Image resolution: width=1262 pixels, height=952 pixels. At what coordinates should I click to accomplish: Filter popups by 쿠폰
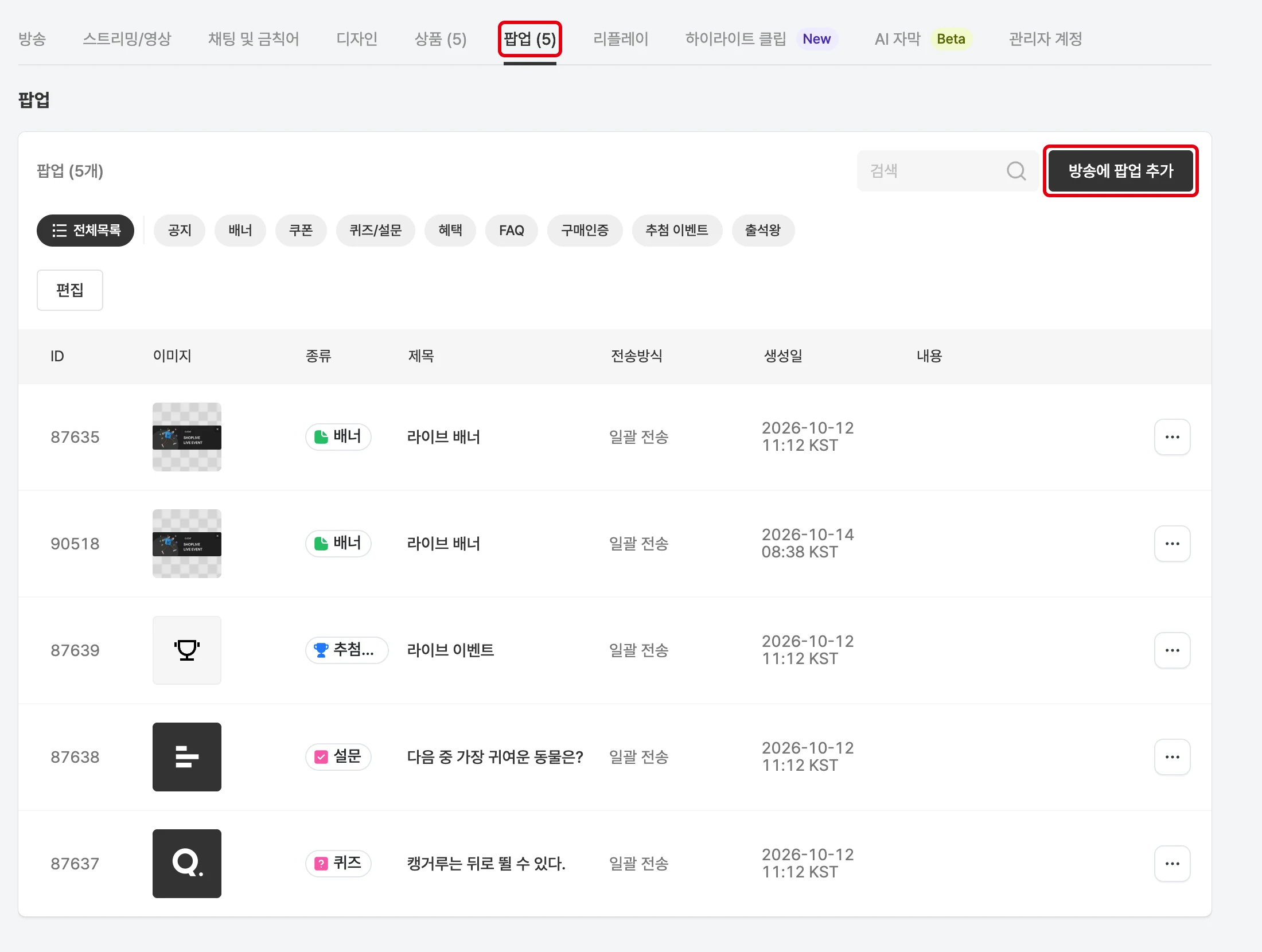tap(301, 231)
